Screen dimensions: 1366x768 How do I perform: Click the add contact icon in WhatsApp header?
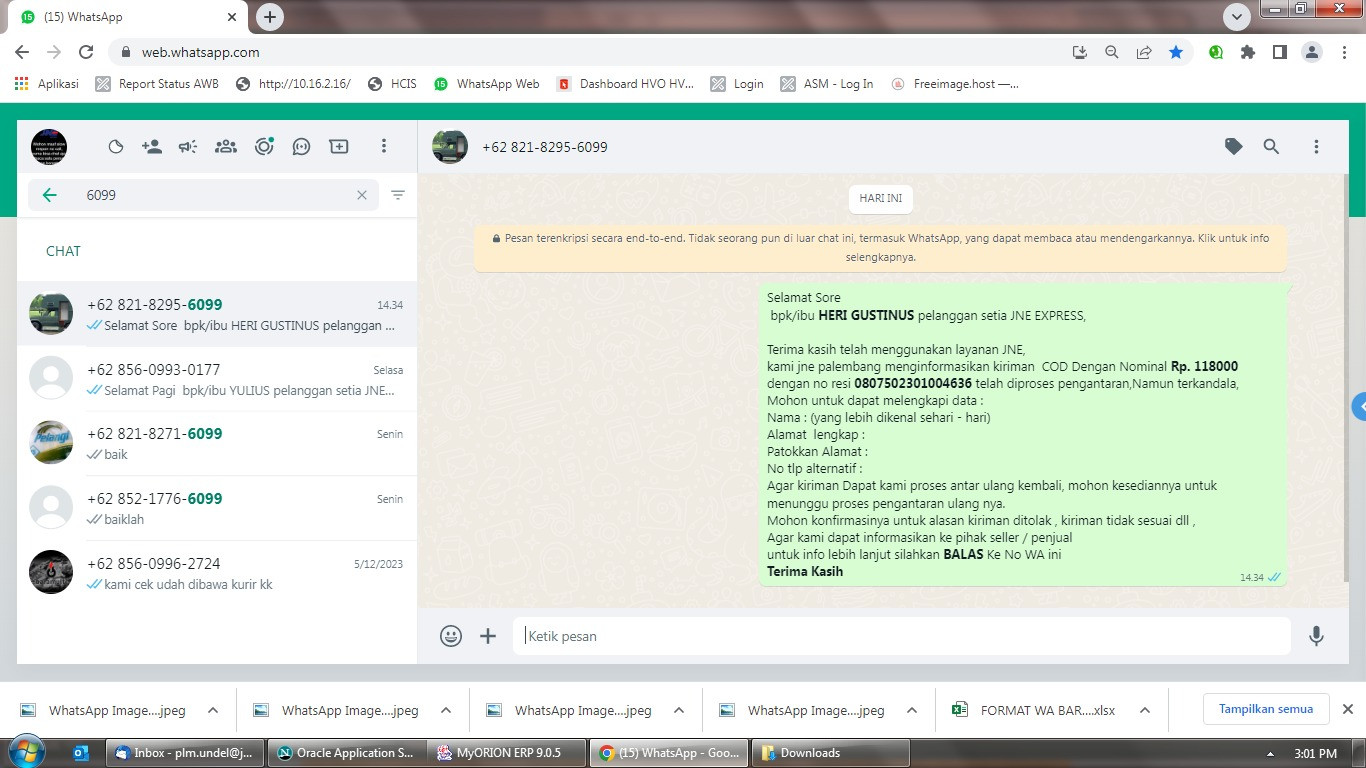(152, 147)
